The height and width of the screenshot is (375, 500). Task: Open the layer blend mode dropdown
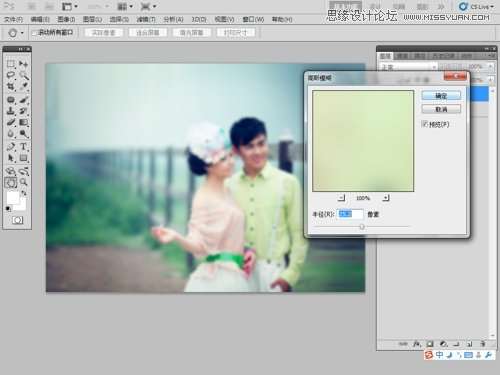408,67
